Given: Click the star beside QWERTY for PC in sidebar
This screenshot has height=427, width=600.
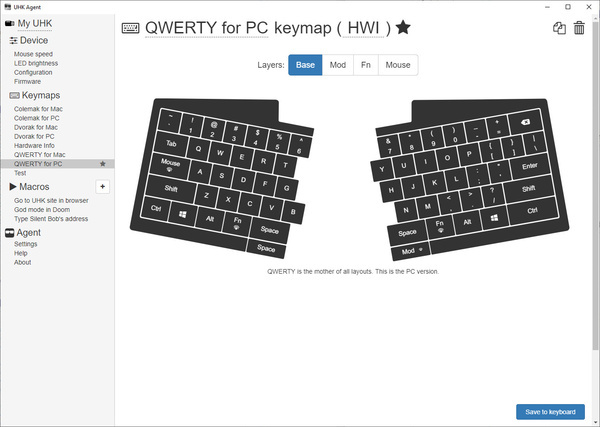Looking at the screenshot, I should point(102,164).
